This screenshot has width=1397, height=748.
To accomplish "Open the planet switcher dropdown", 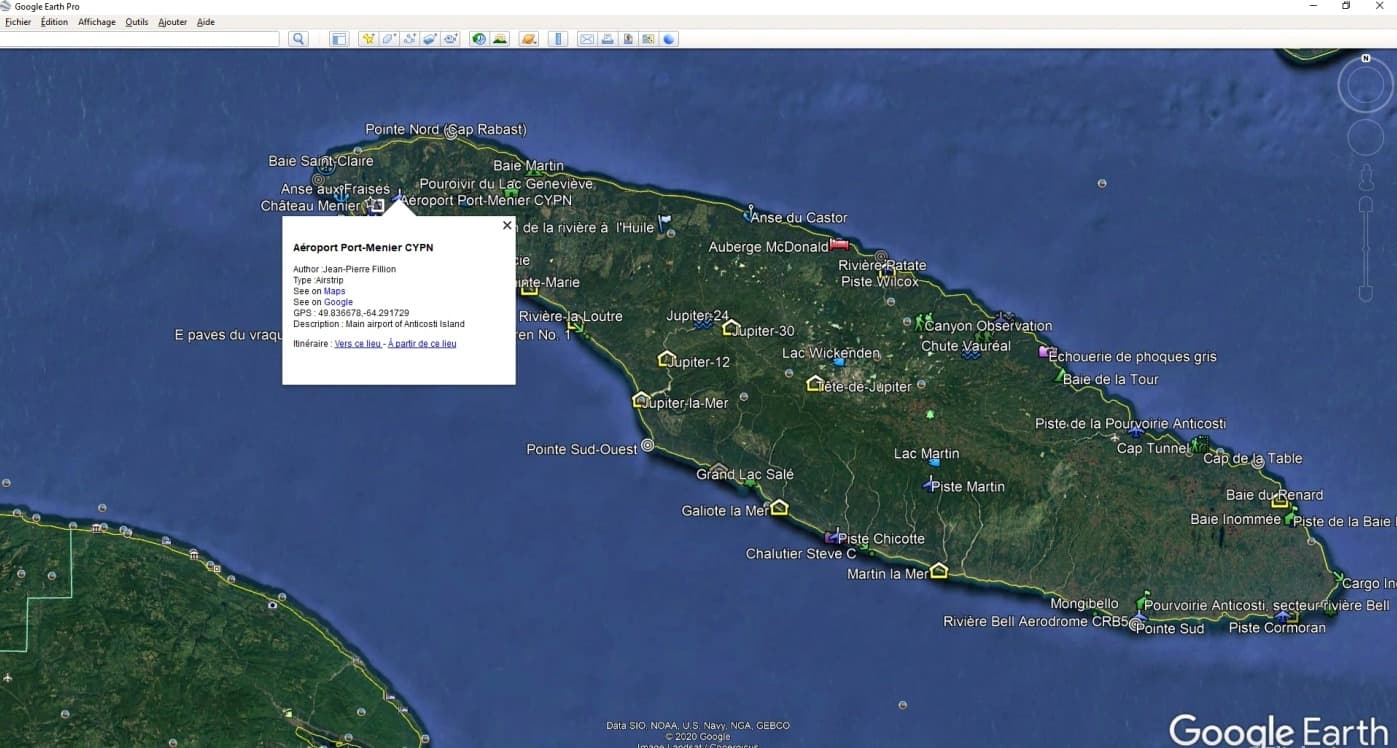I will (529, 39).
